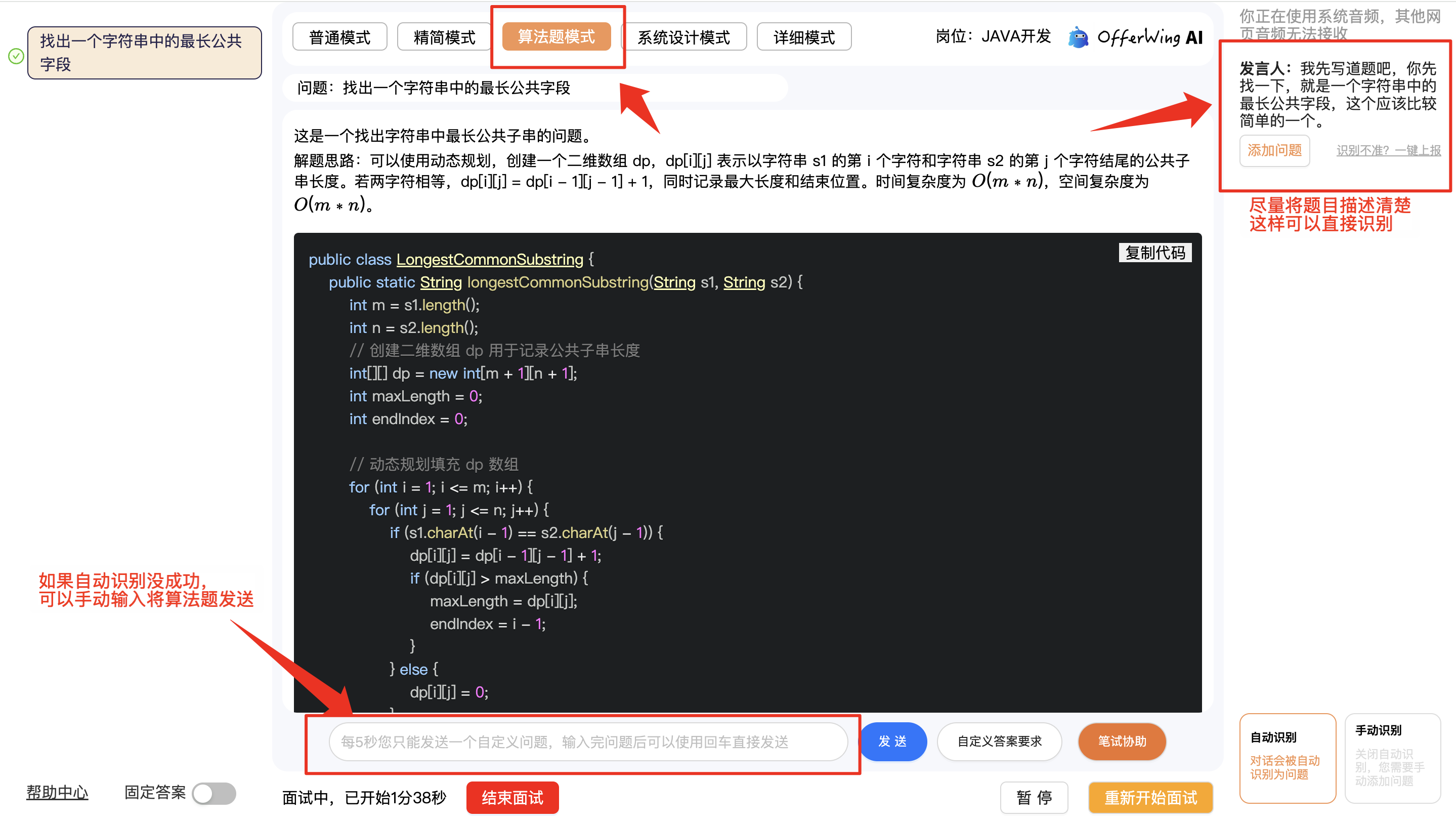Choose 详细模式 tab
Viewport: 1456px width, 823px height.
(x=804, y=37)
